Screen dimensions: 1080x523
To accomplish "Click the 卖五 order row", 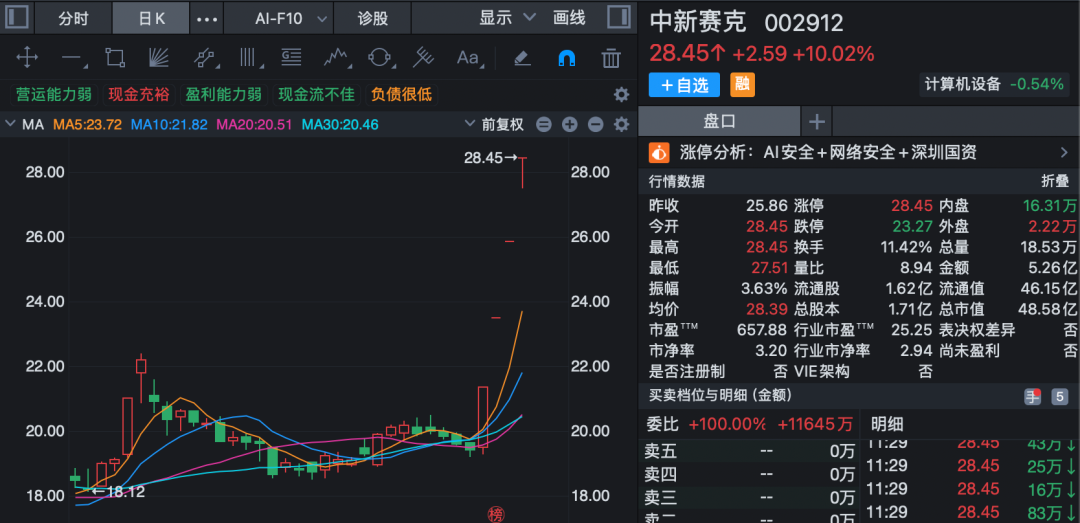I will click(749, 452).
